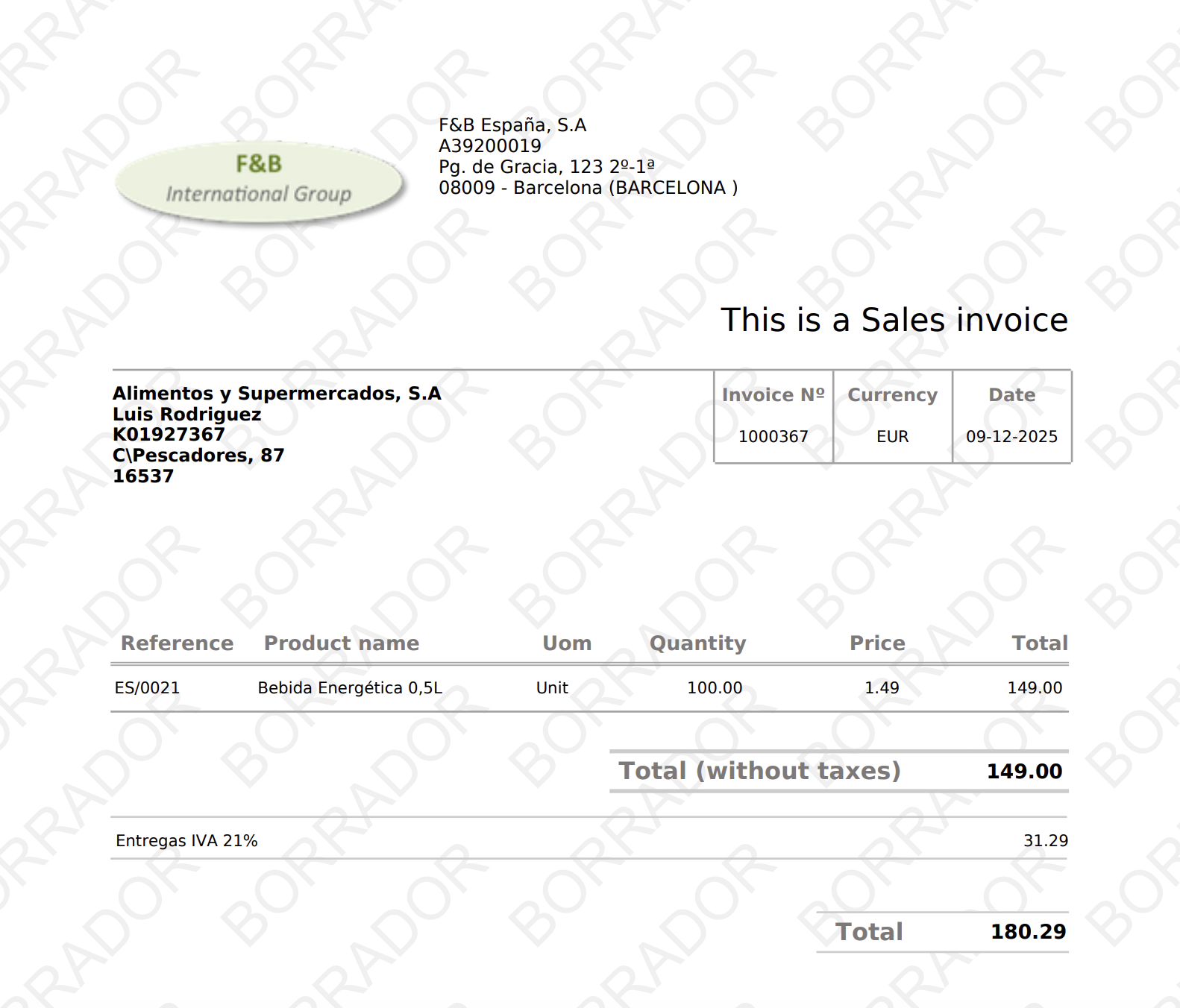1180x1008 pixels.
Task: Click the company name F&B España, S.A
Action: pos(512,125)
